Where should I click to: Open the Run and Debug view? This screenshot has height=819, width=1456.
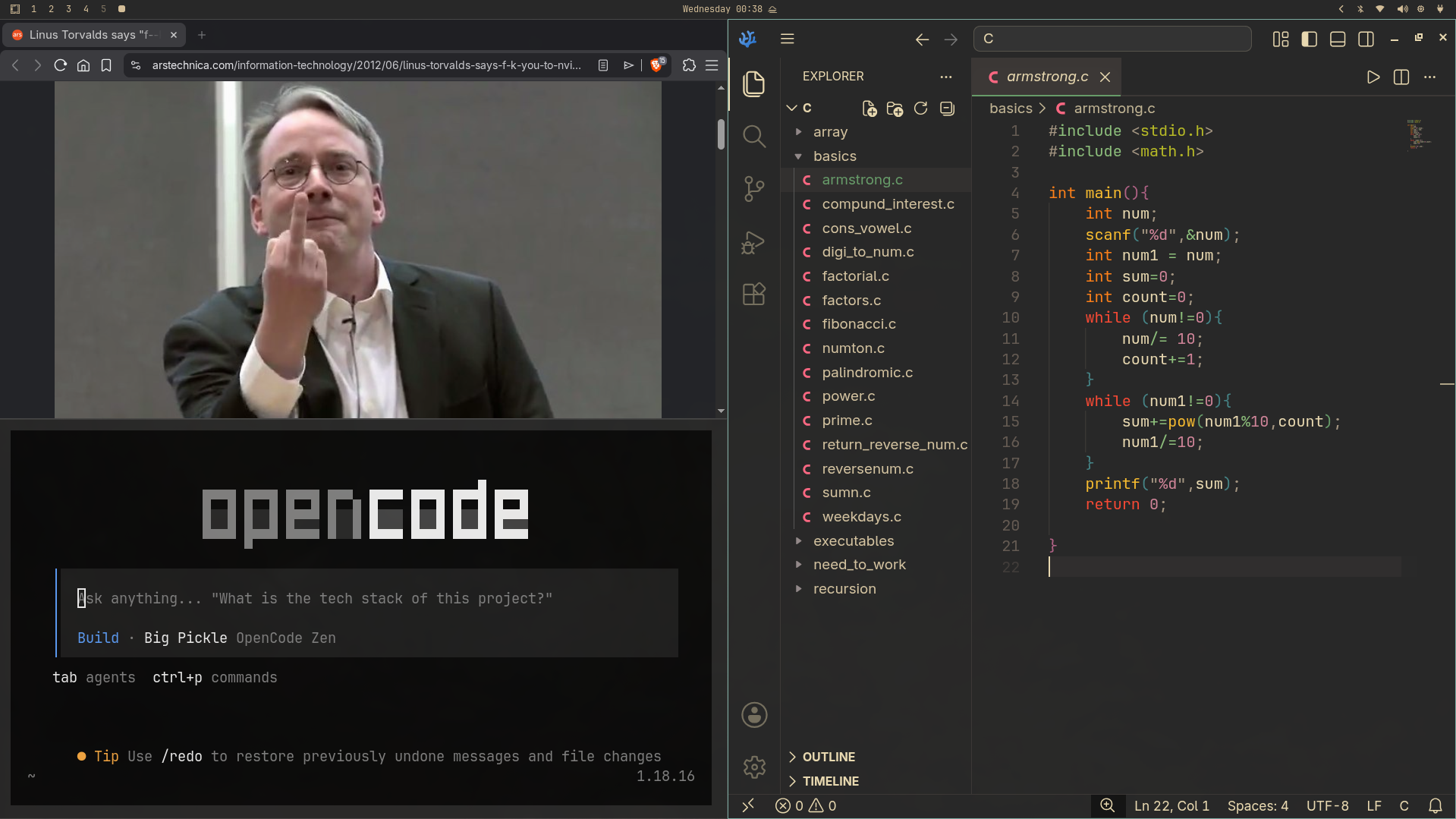(753, 242)
